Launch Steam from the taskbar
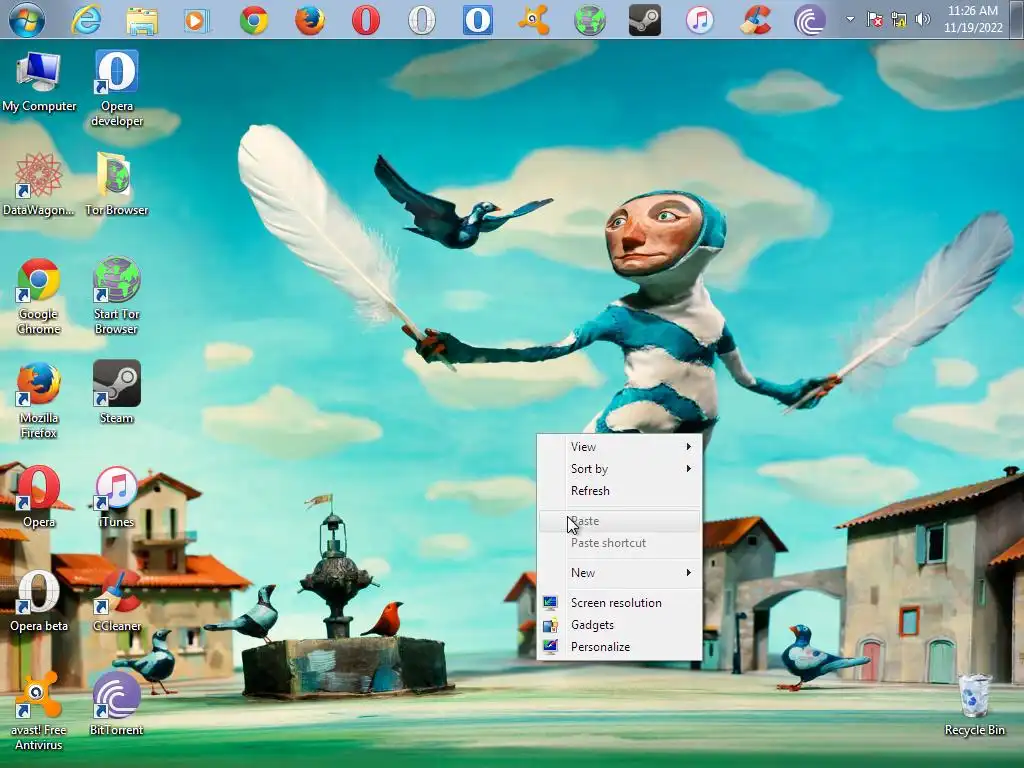 (x=645, y=20)
